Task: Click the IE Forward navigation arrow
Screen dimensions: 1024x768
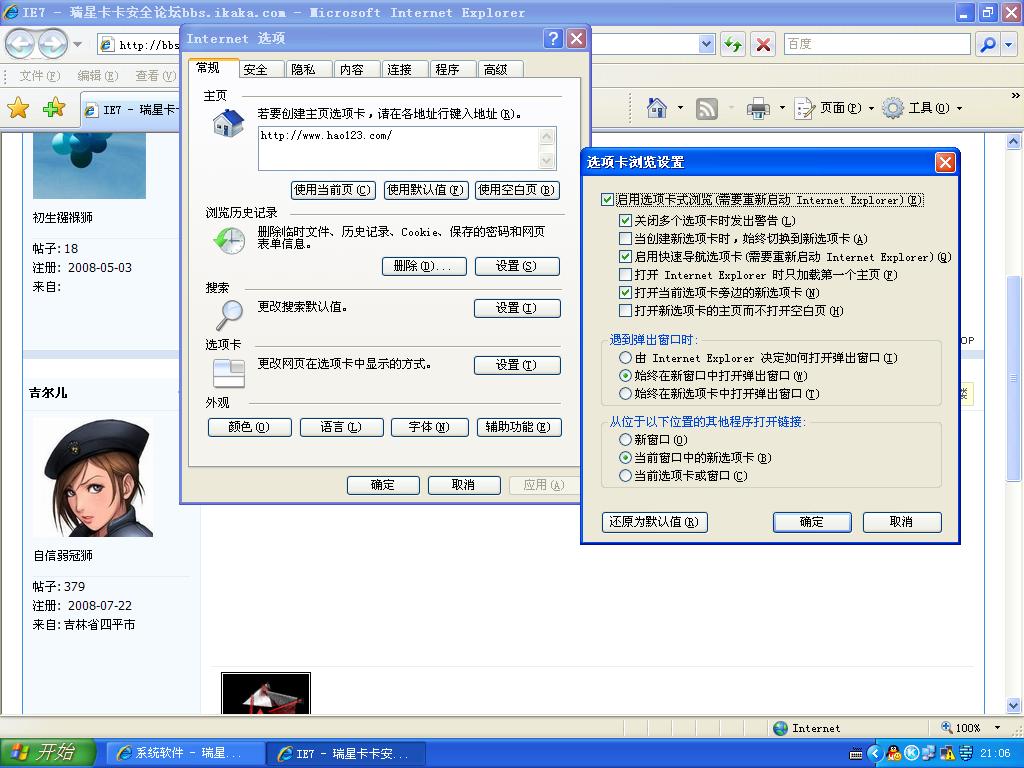Action: tap(53, 44)
